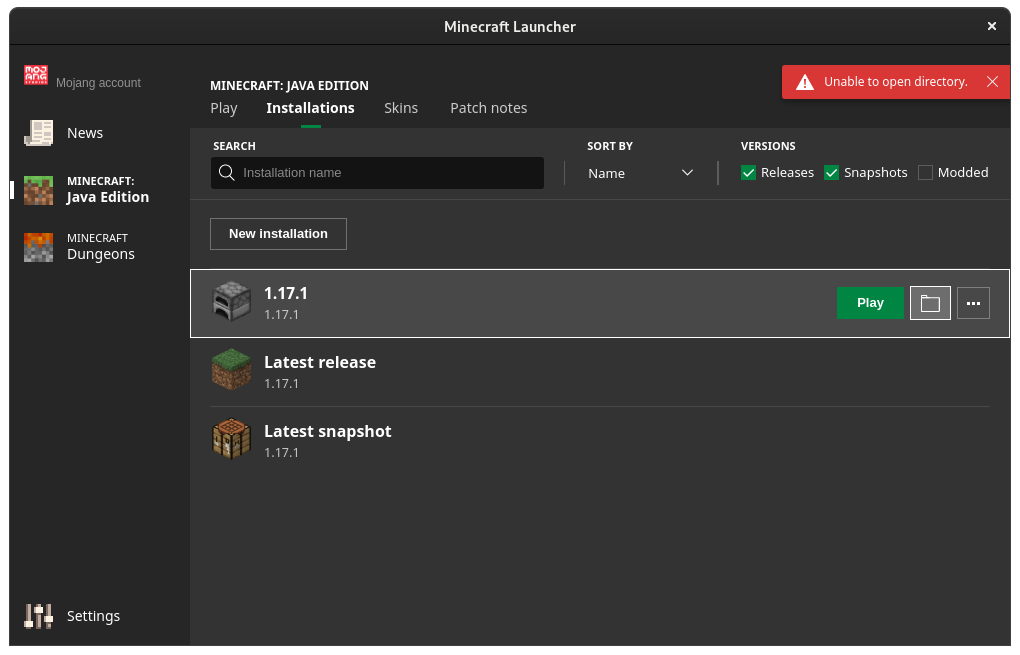Open folder for the 1.17.1 installation
This screenshot has height=655, width=1020.
[930, 303]
